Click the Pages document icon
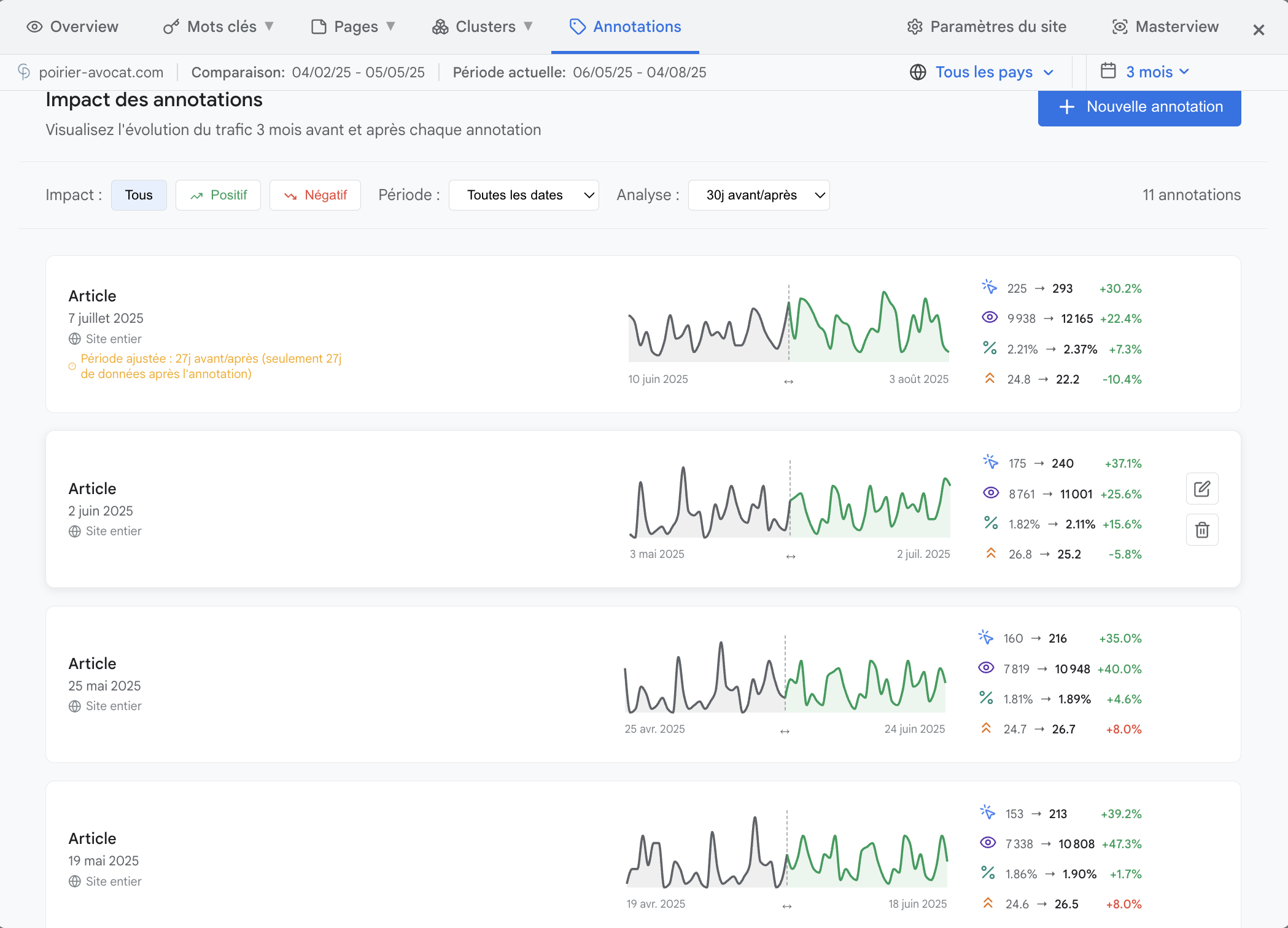Image resolution: width=1288 pixels, height=928 pixels. click(319, 27)
